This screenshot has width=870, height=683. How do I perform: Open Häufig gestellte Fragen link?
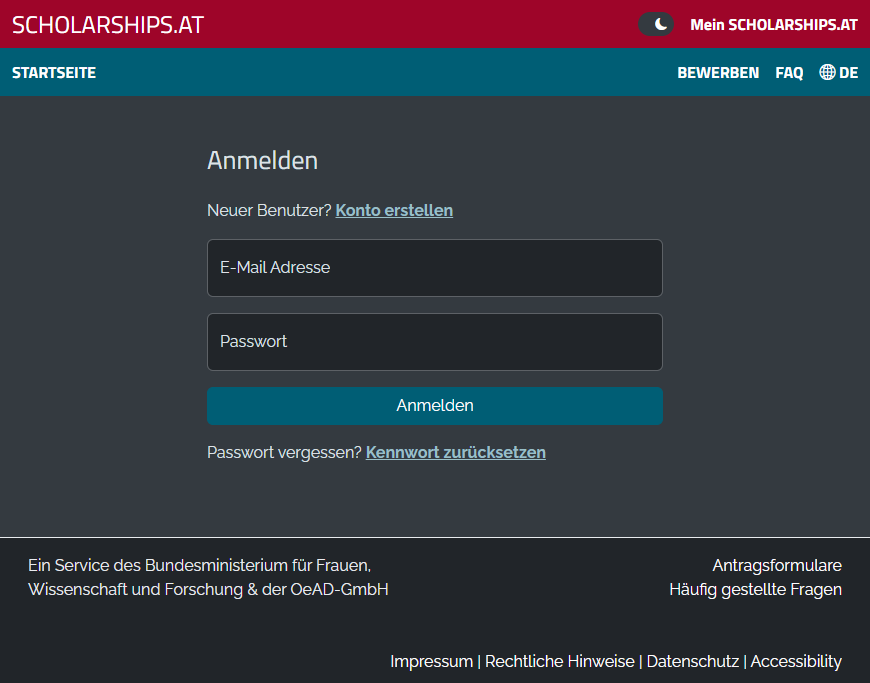click(x=756, y=589)
